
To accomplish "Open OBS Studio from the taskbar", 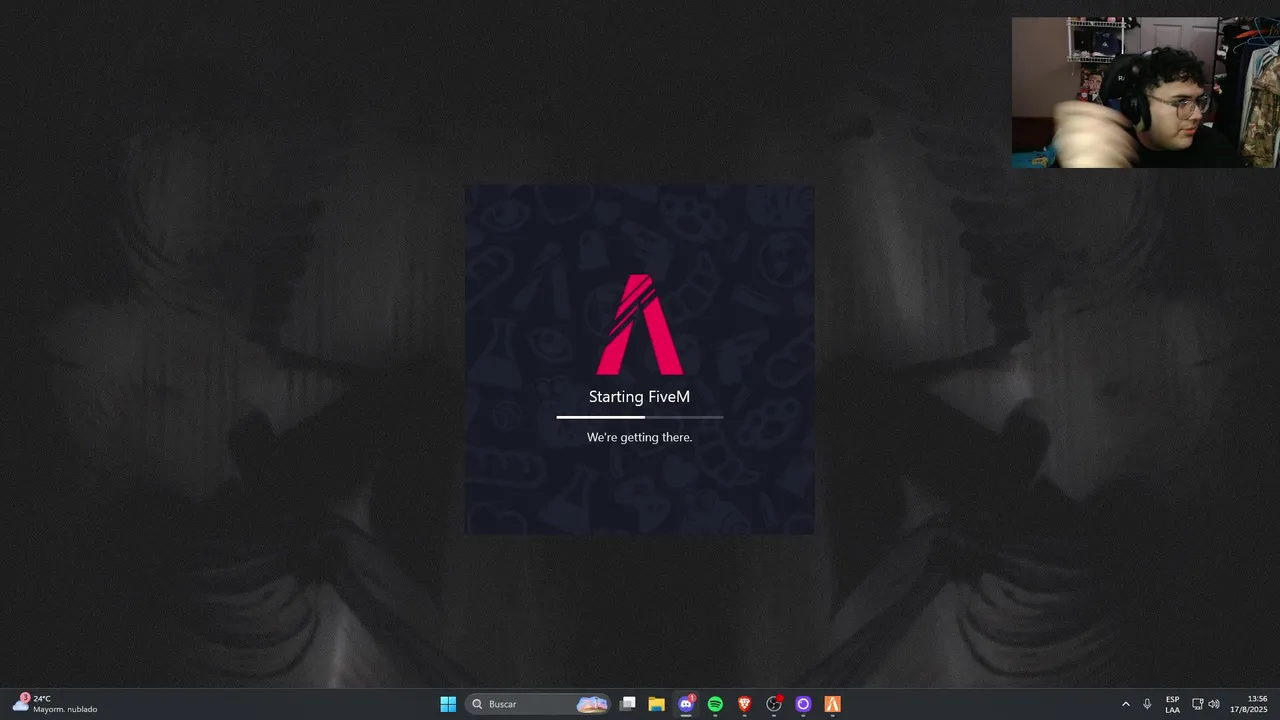I will pos(774,704).
